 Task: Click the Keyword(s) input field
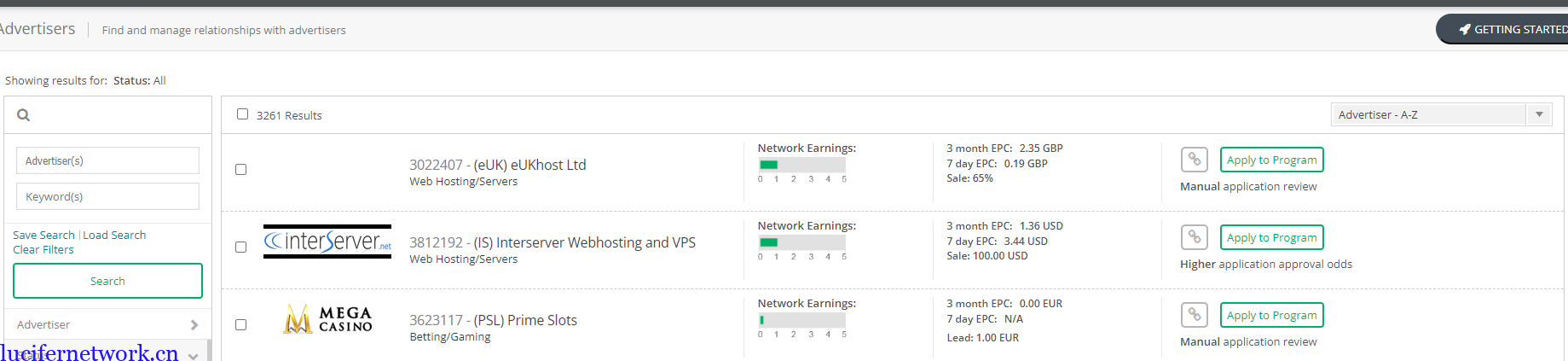pyautogui.click(x=107, y=196)
